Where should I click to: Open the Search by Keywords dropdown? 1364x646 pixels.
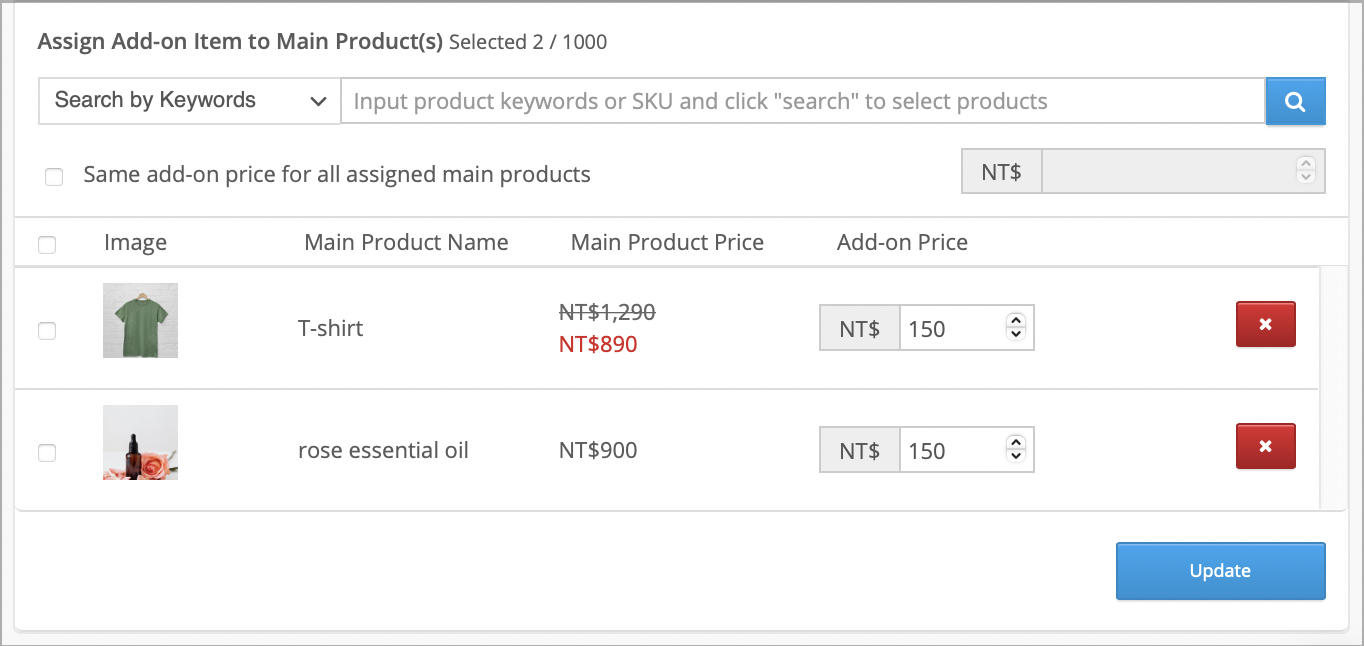tap(190, 101)
